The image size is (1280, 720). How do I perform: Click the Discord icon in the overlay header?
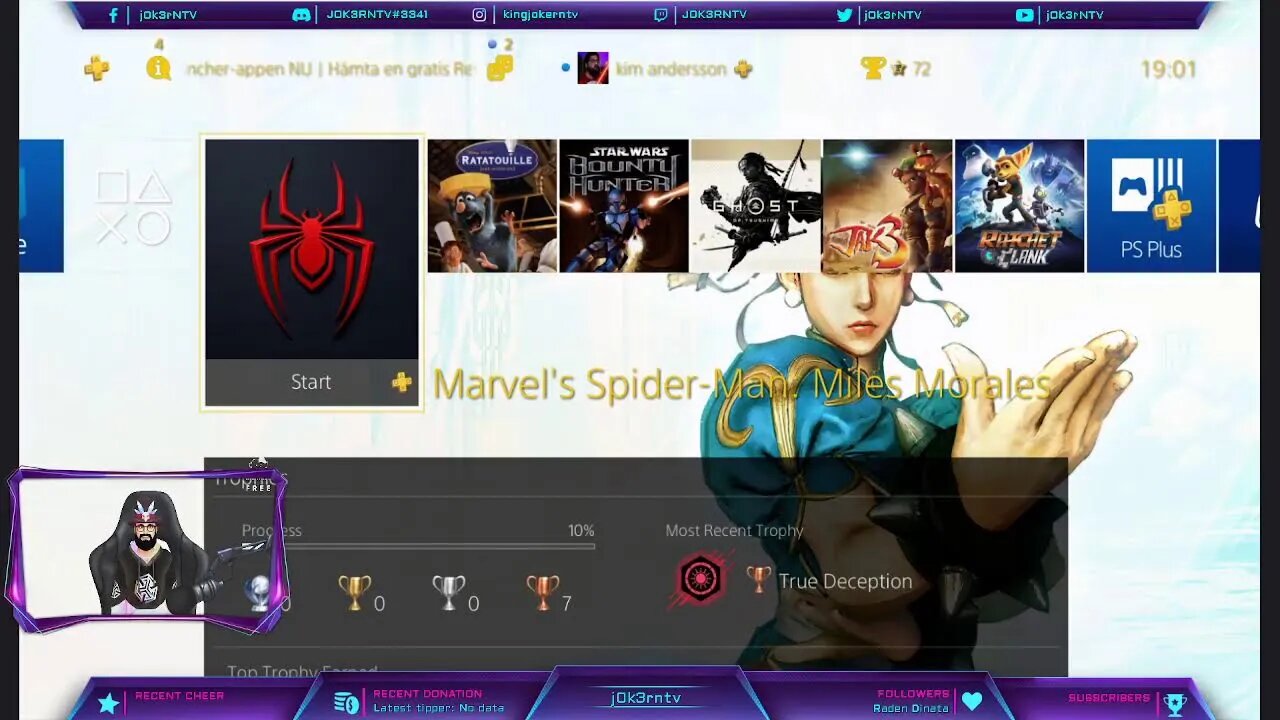tap(301, 15)
